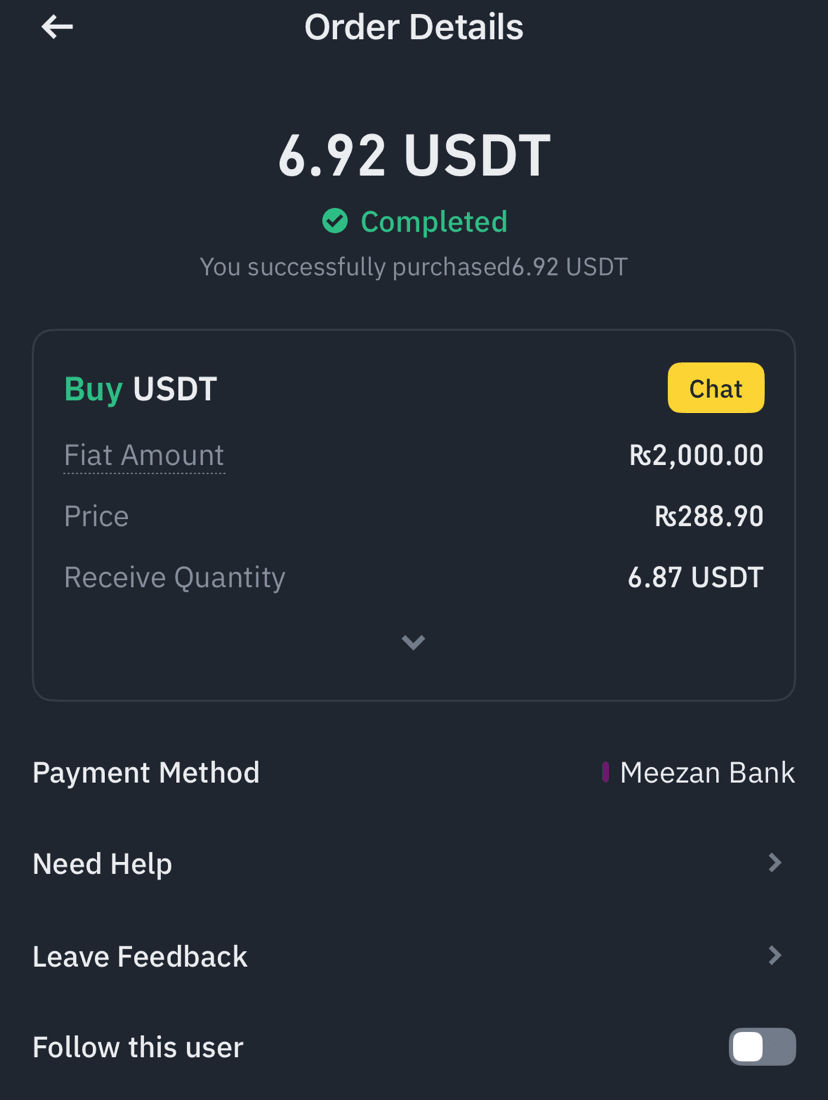Image resolution: width=828 pixels, height=1100 pixels.
Task: Click the purple Meezan Bank indicator icon
Action: [605, 772]
